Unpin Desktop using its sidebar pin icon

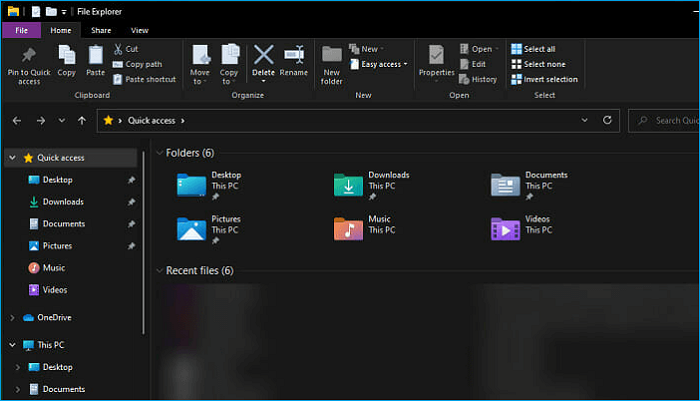pos(131,180)
